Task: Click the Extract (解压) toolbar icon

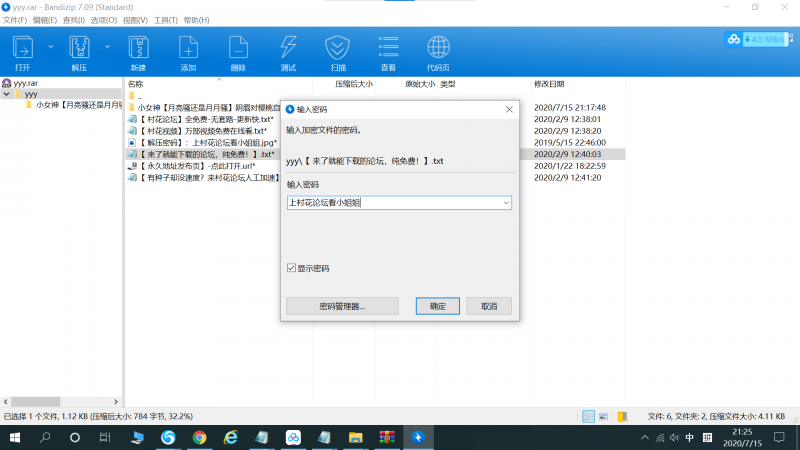Action: coord(79,48)
